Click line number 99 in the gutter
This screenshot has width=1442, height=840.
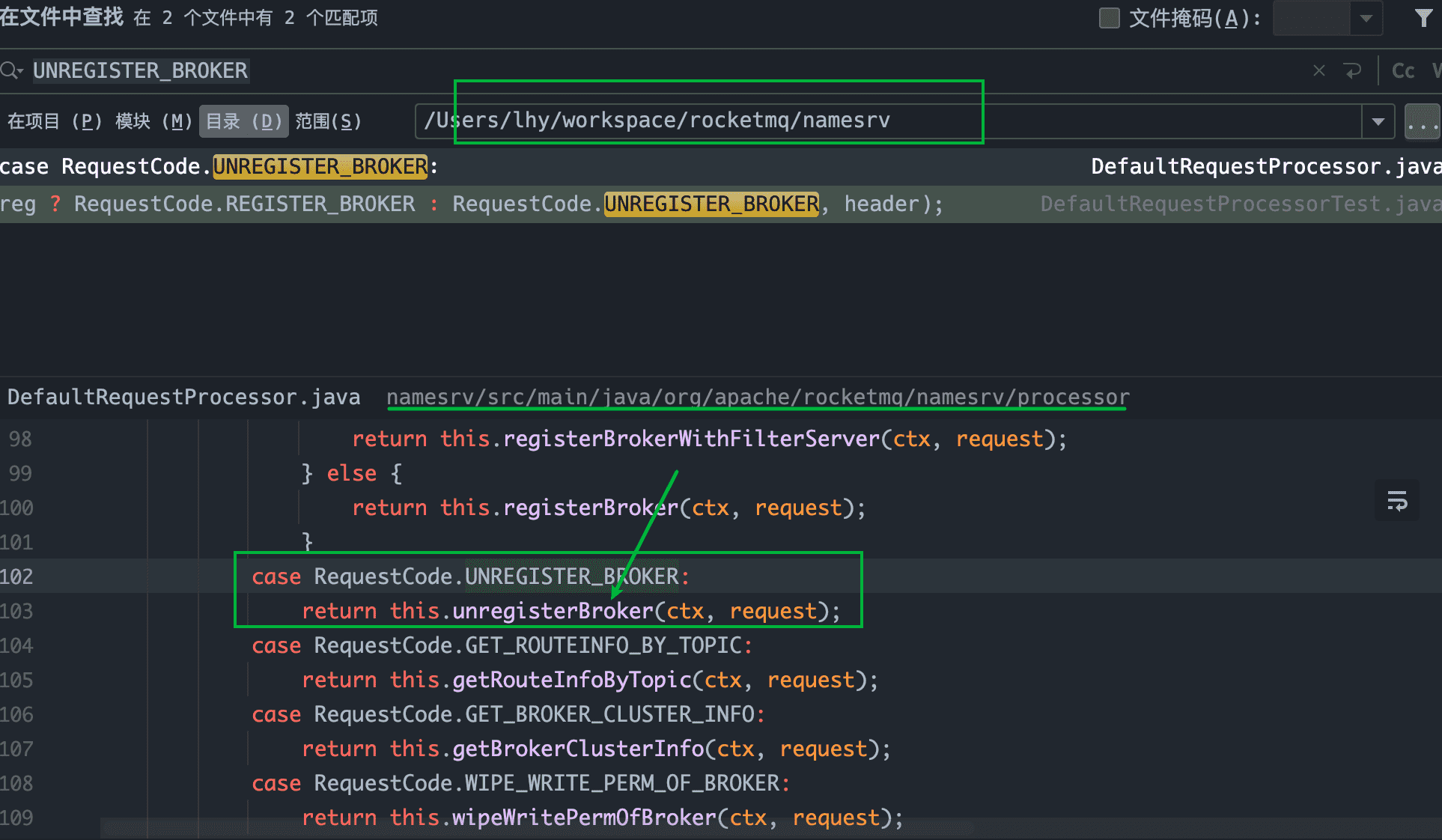pyautogui.click(x=20, y=473)
